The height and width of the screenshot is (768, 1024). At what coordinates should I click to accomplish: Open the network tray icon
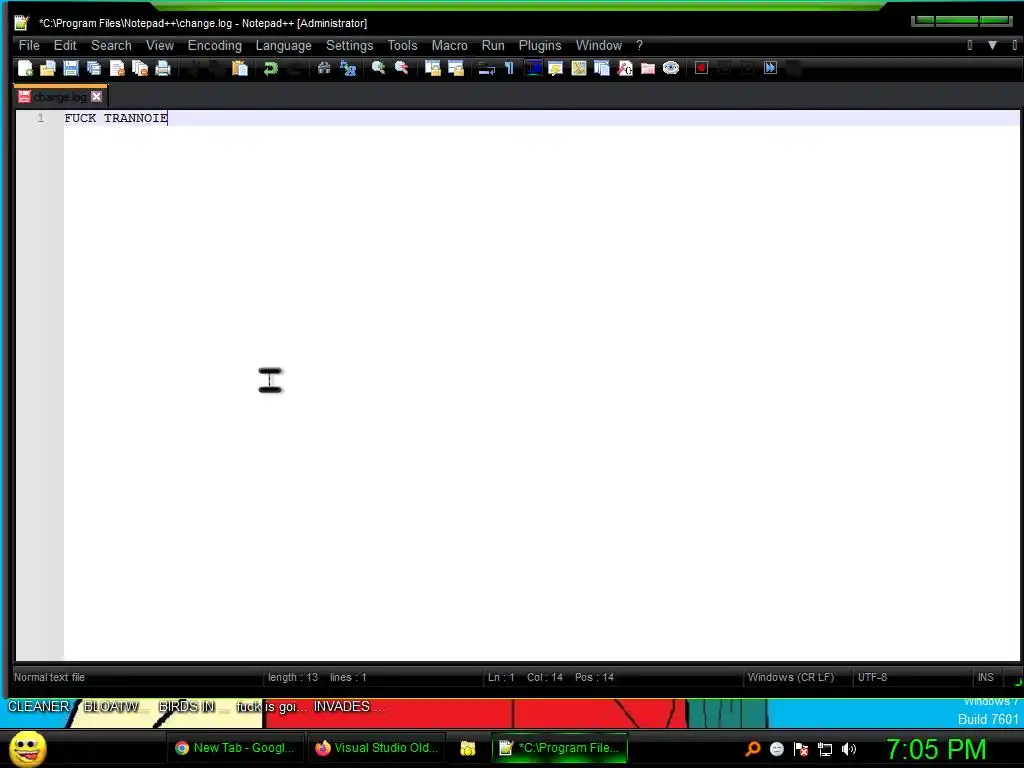click(x=825, y=749)
